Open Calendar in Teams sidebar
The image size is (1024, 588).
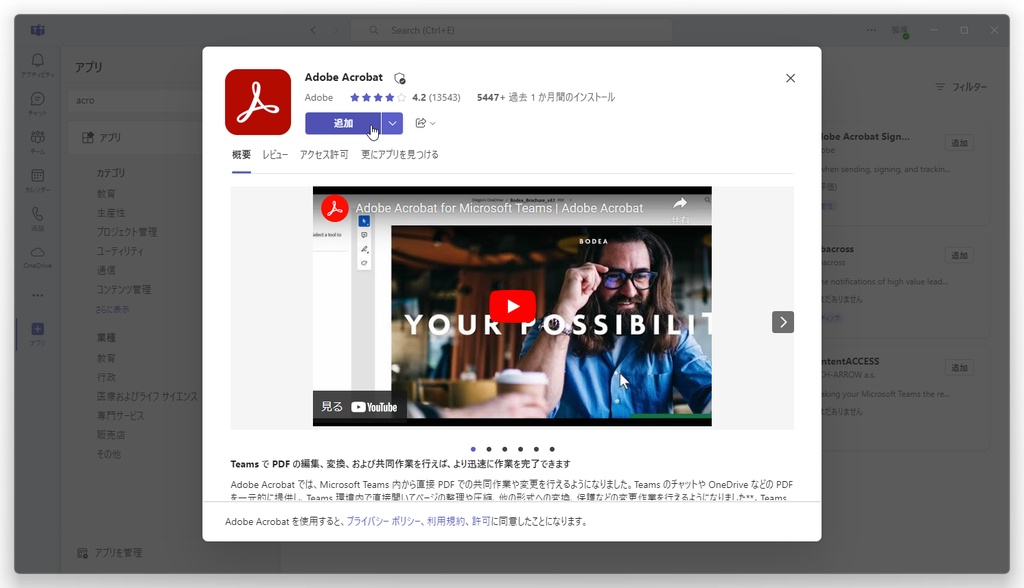38,180
